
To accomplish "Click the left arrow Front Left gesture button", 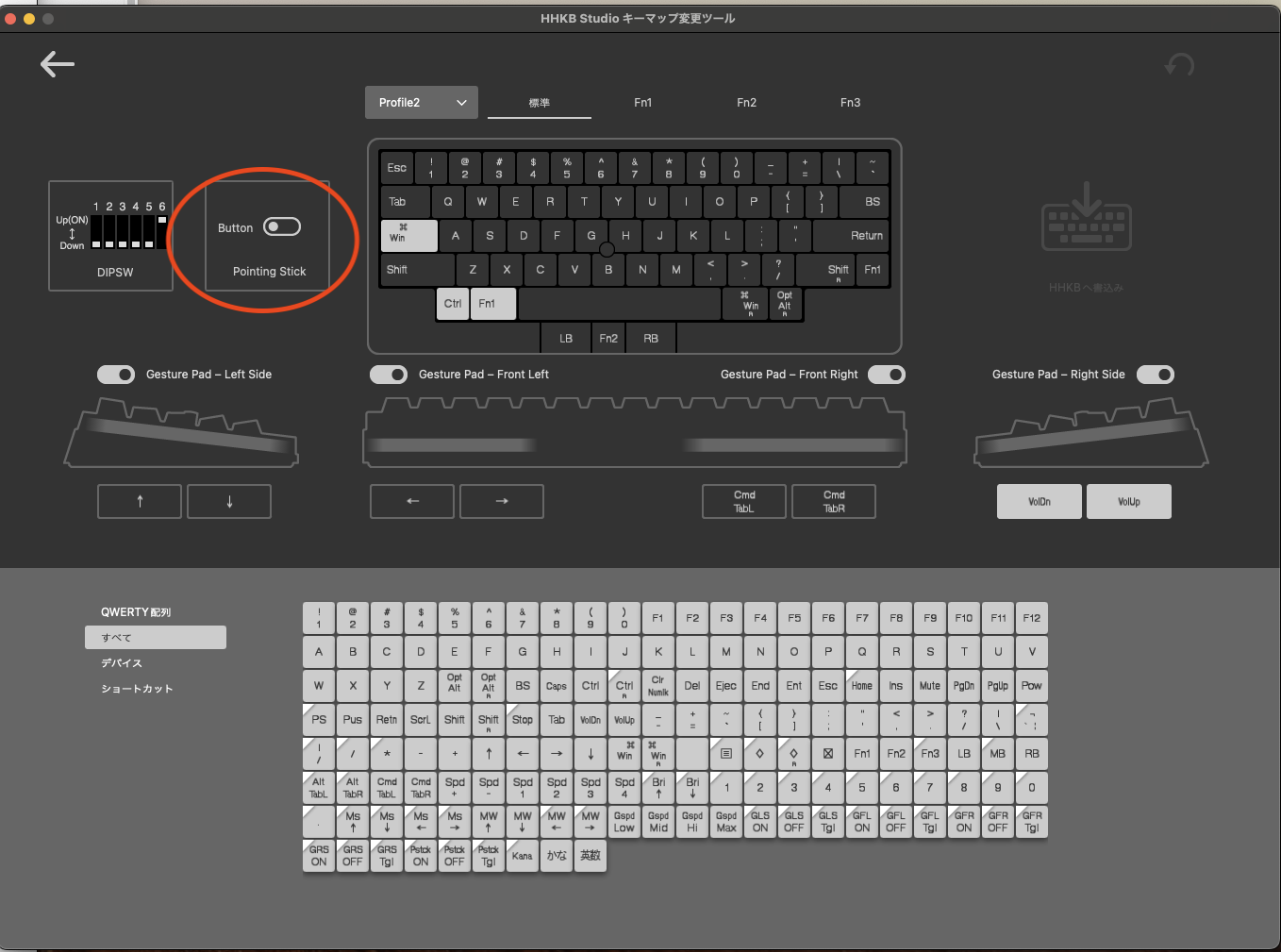I will click(412, 501).
